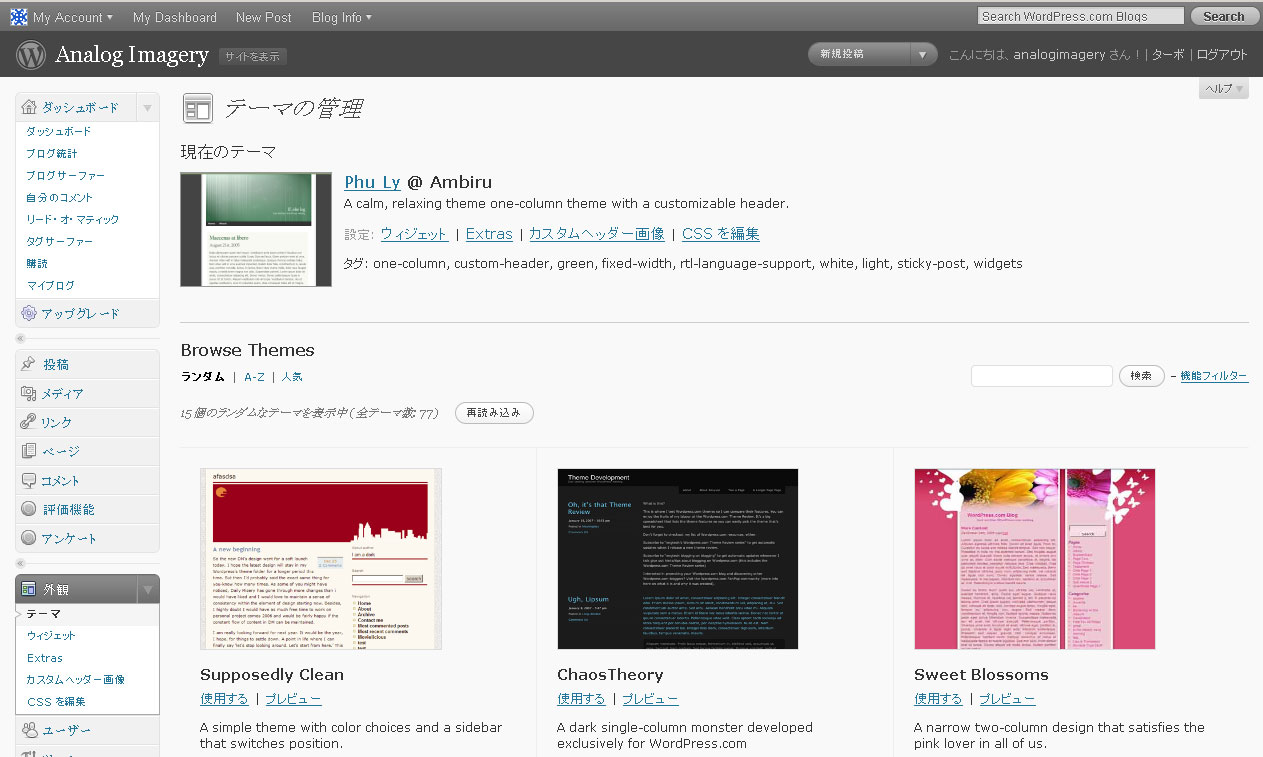Open current theme ウィジェット settings link
The width and height of the screenshot is (1263, 757).
coord(414,234)
